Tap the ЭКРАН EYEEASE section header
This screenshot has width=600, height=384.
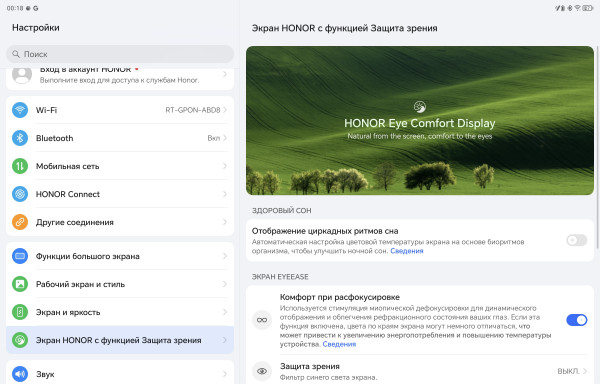tap(280, 277)
